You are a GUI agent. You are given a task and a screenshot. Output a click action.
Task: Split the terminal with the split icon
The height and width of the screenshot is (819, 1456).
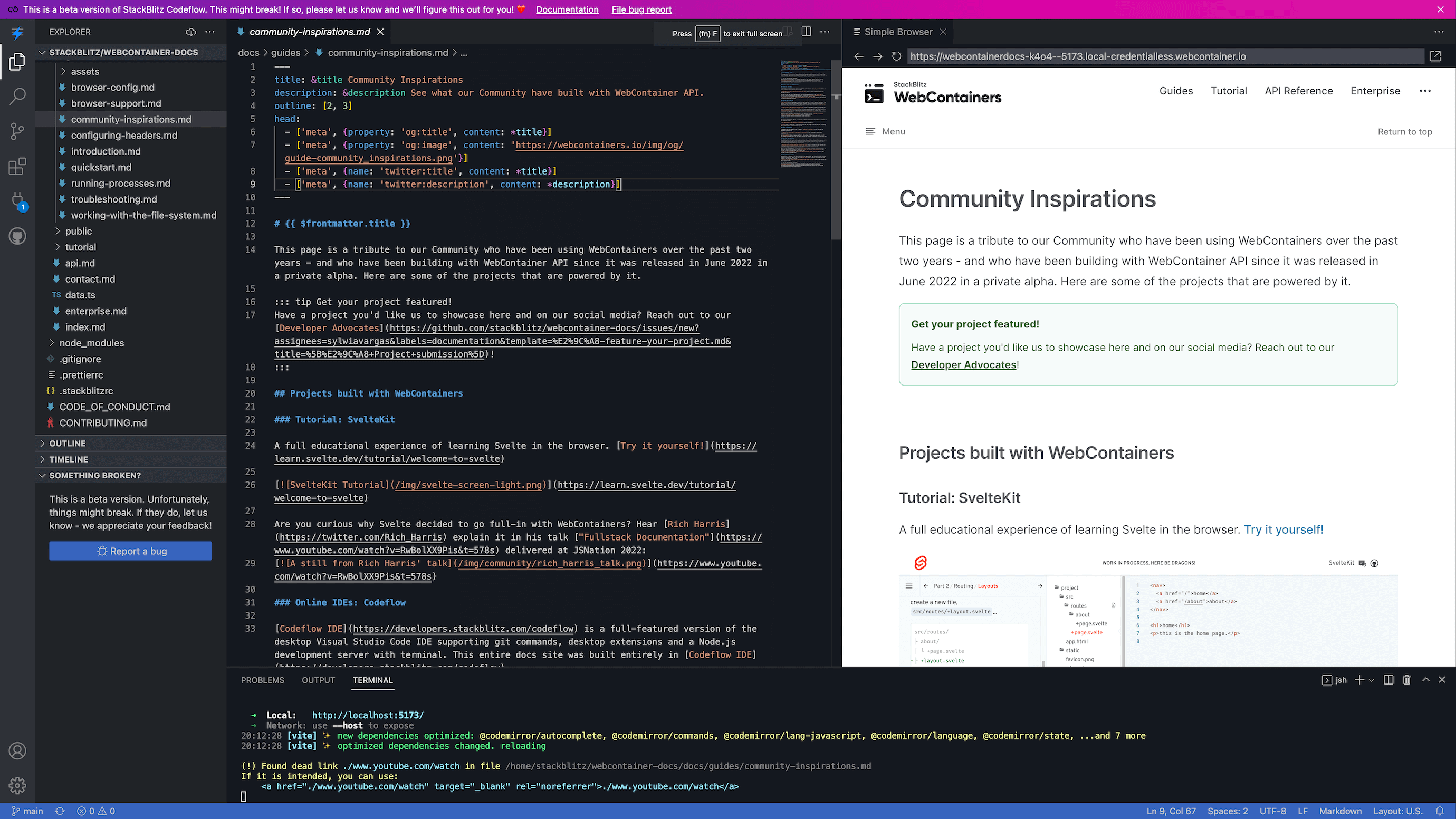[x=1388, y=680]
